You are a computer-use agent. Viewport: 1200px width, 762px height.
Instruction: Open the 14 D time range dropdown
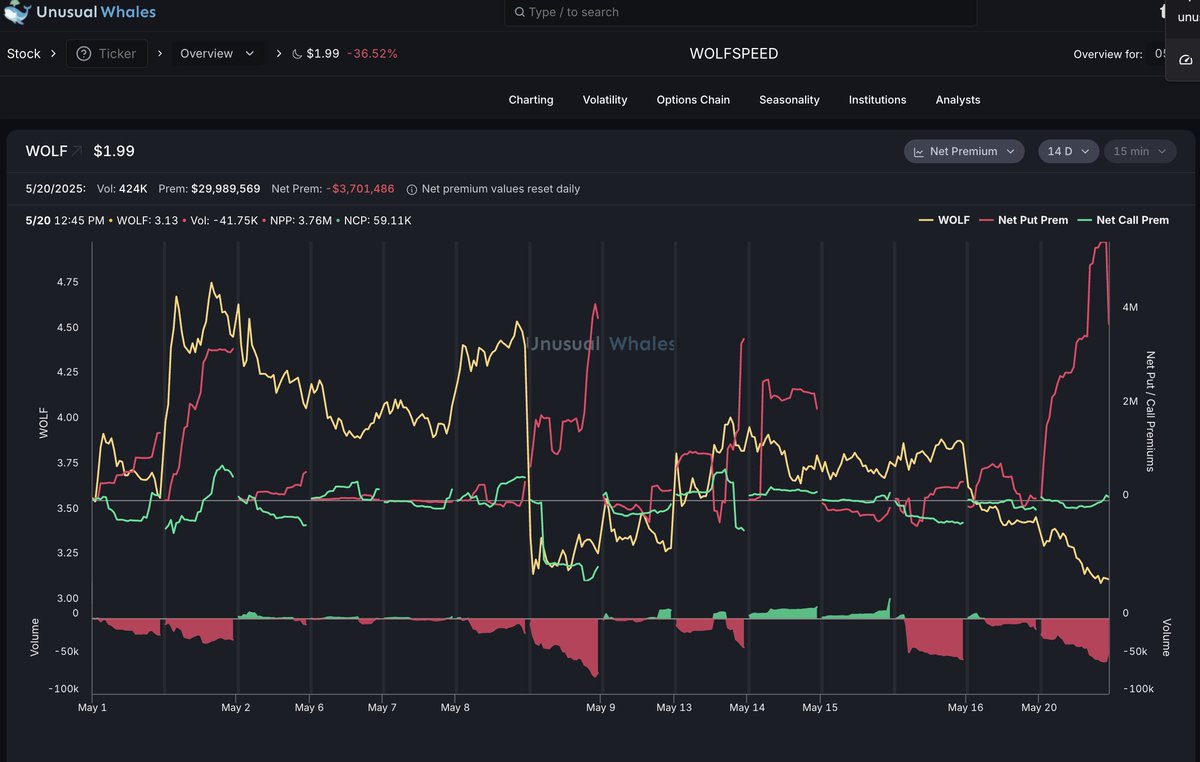pyautogui.click(x=1069, y=151)
